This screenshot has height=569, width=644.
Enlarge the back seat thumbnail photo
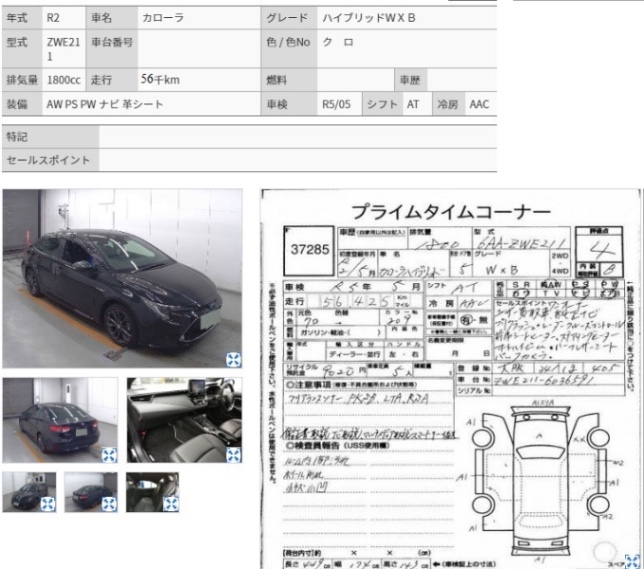[x=171, y=504]
